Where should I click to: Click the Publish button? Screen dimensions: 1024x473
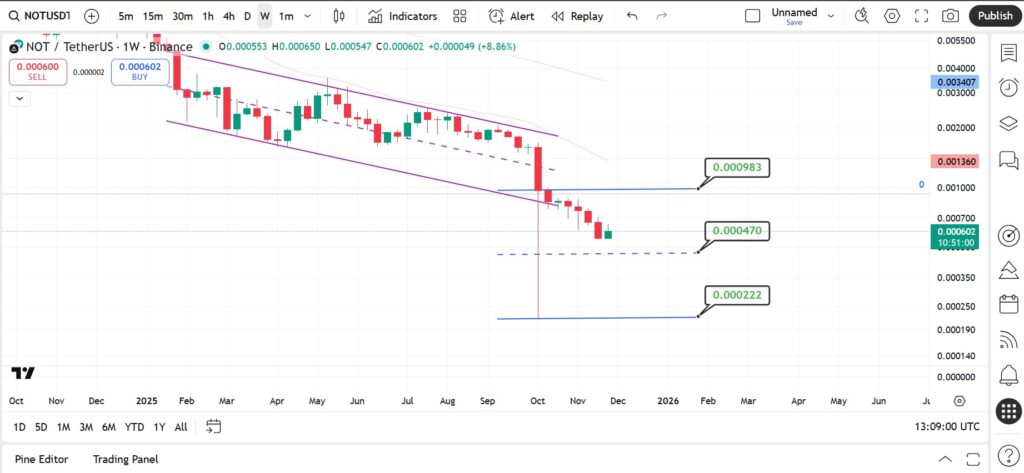pos(995,16)
